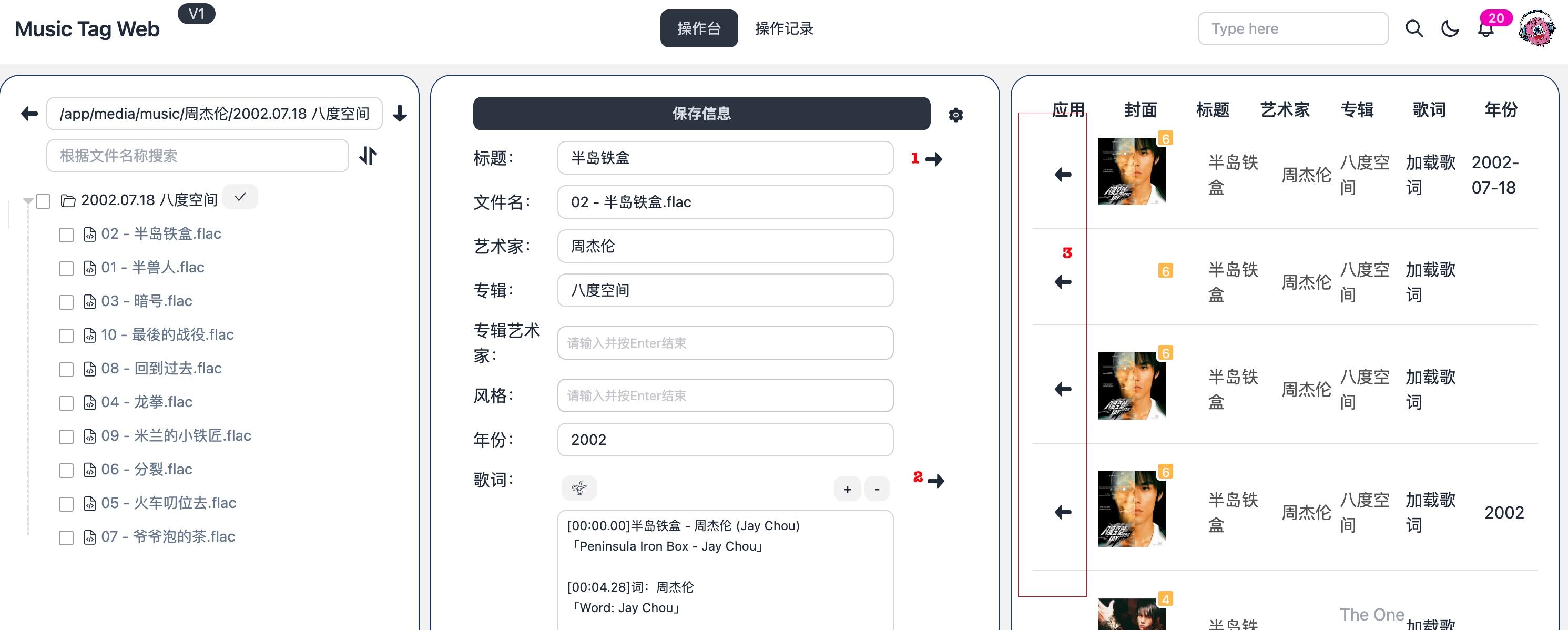Image resolution: width=1568 pixels, height=630 pixels.
Task: Check the 02 - 半岛铁盒.flac checkbox
Action: [66, 235]
